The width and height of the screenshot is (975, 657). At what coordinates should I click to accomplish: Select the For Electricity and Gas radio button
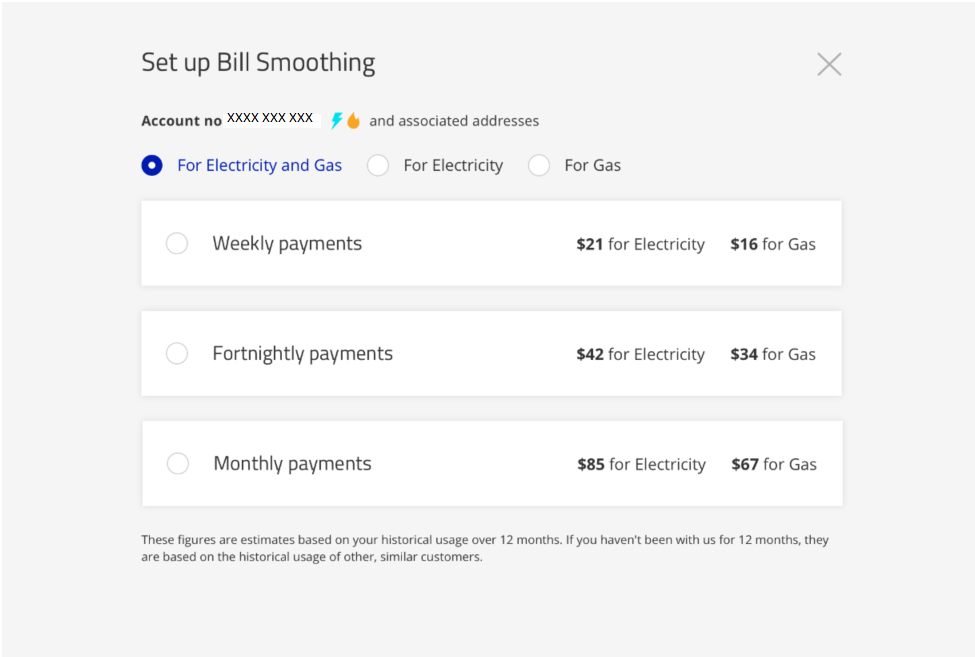click(x=152, y=166)
